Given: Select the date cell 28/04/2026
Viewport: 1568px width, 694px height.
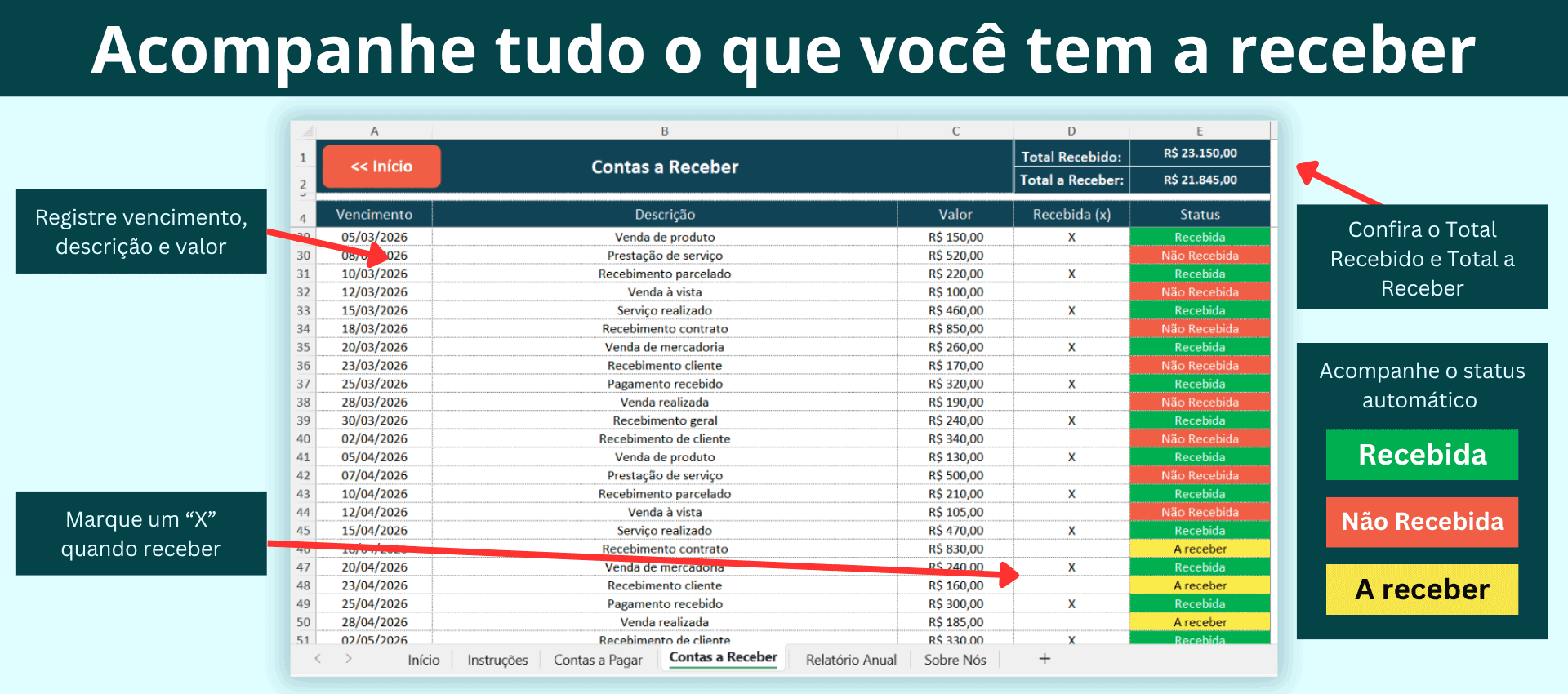Looking at the screenshot, I should (x=374, y=622).
